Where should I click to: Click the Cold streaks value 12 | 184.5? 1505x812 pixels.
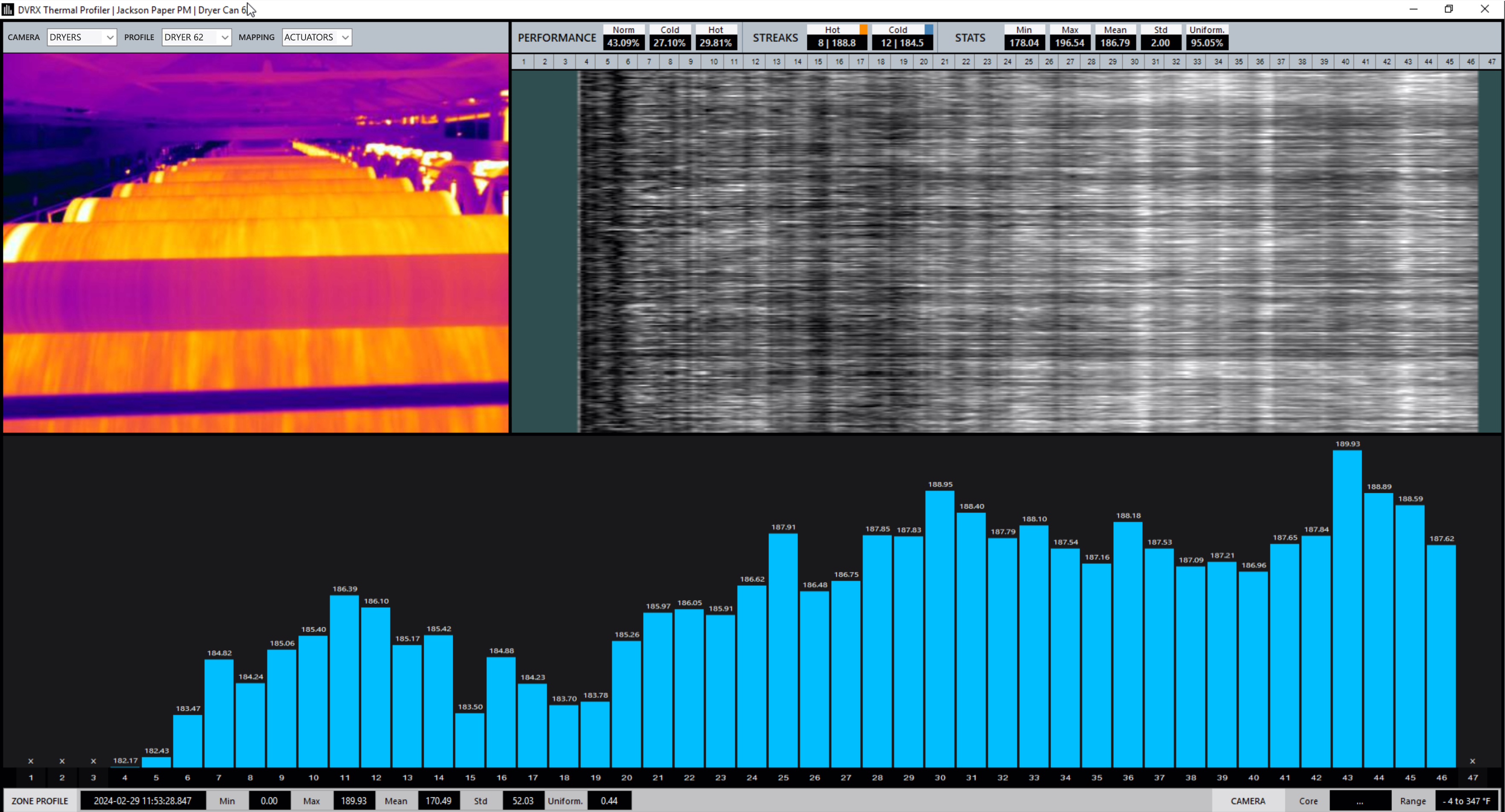coord(902,43)
